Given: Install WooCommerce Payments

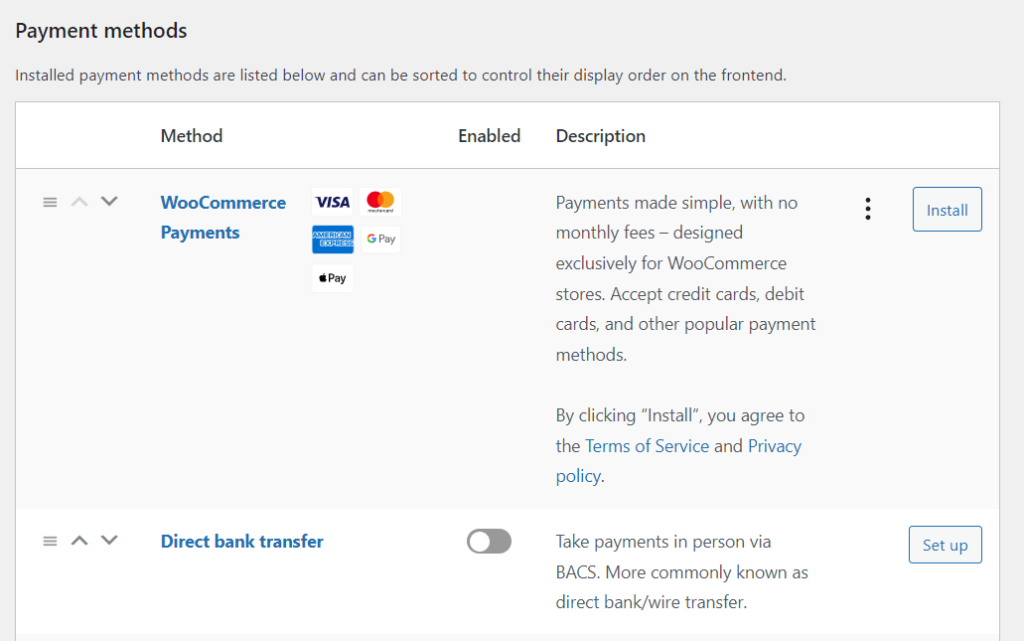Looking at the screenshot, I should pos(946,210).
